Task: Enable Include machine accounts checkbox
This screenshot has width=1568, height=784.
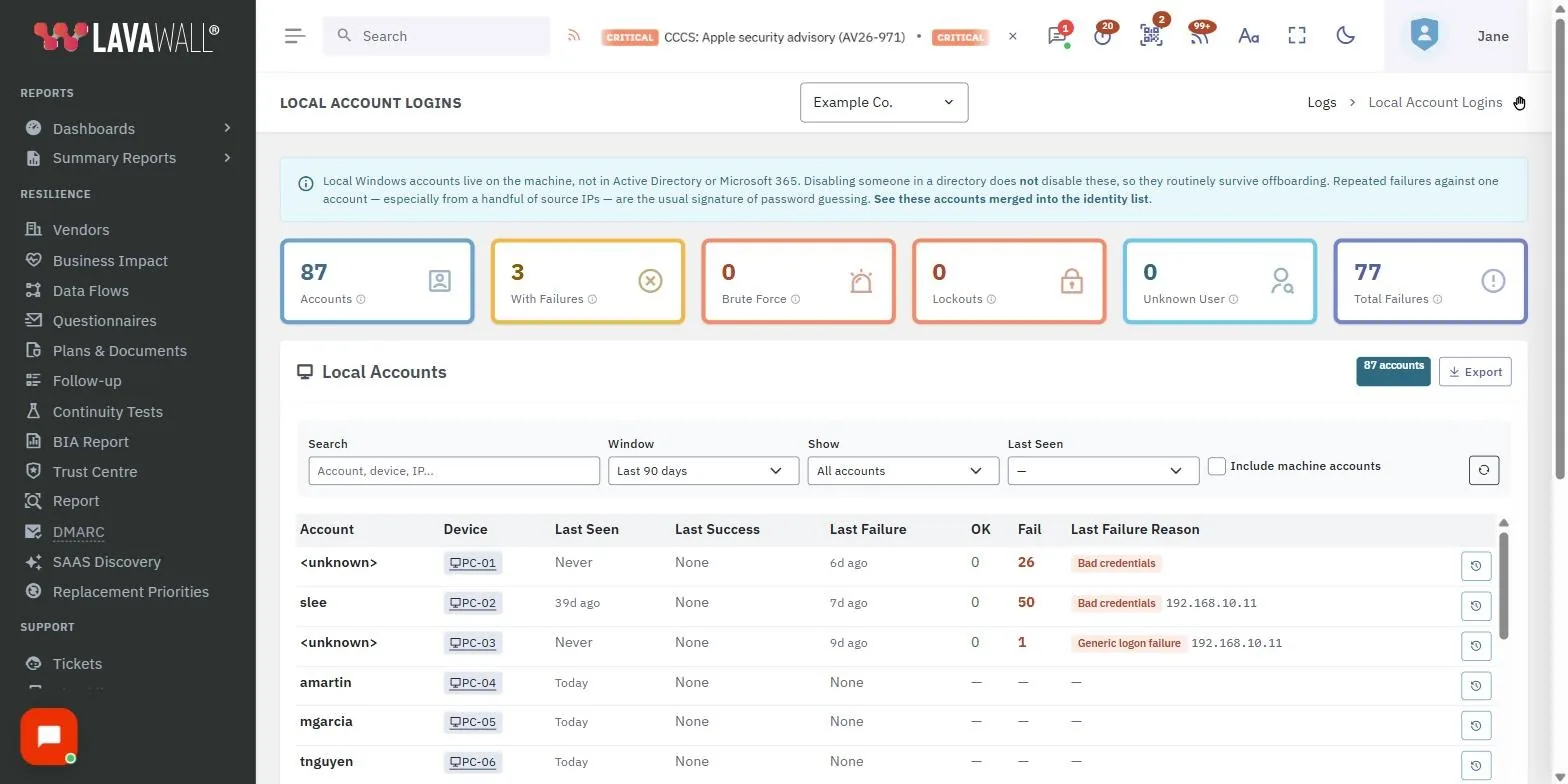Action: coord(1217,466)
